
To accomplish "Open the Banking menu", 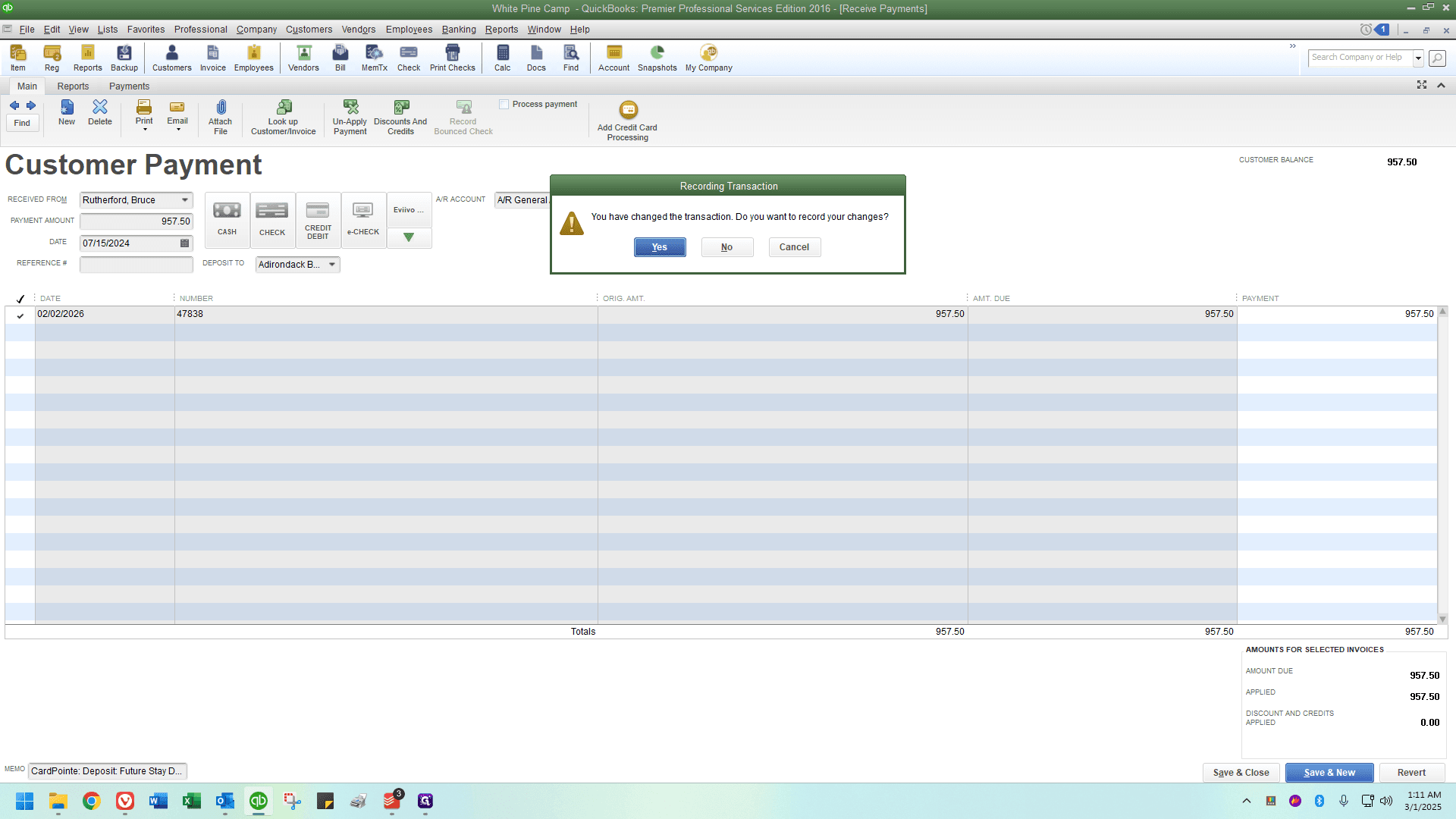I will pyautogui.click(x=459, y=30).
